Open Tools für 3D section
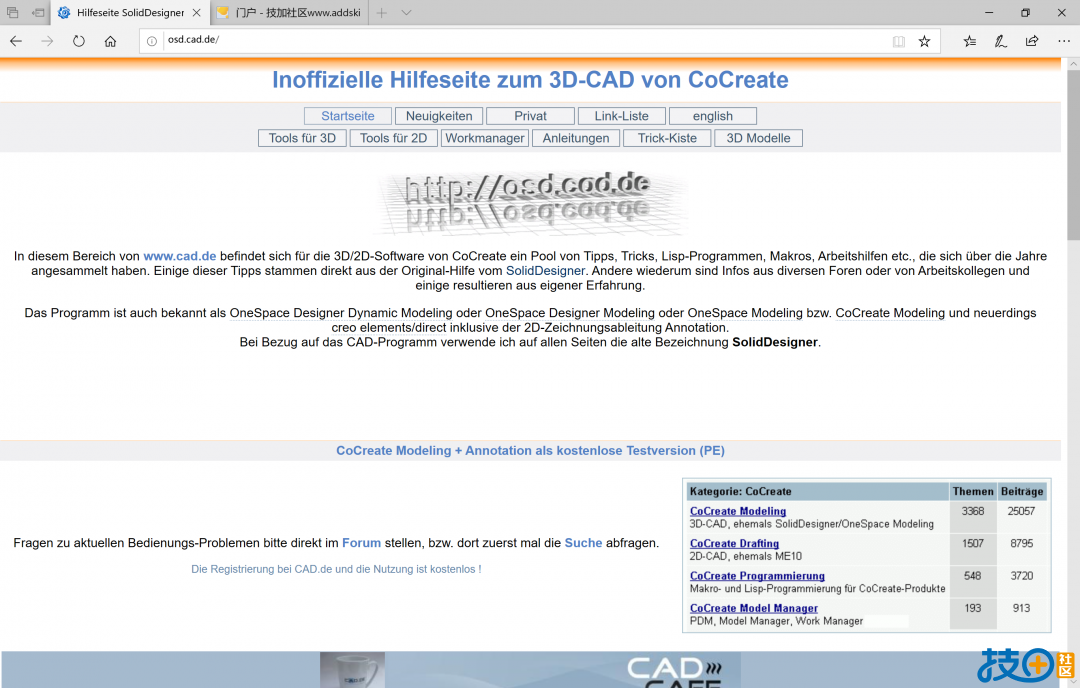 tap(302, 138)
